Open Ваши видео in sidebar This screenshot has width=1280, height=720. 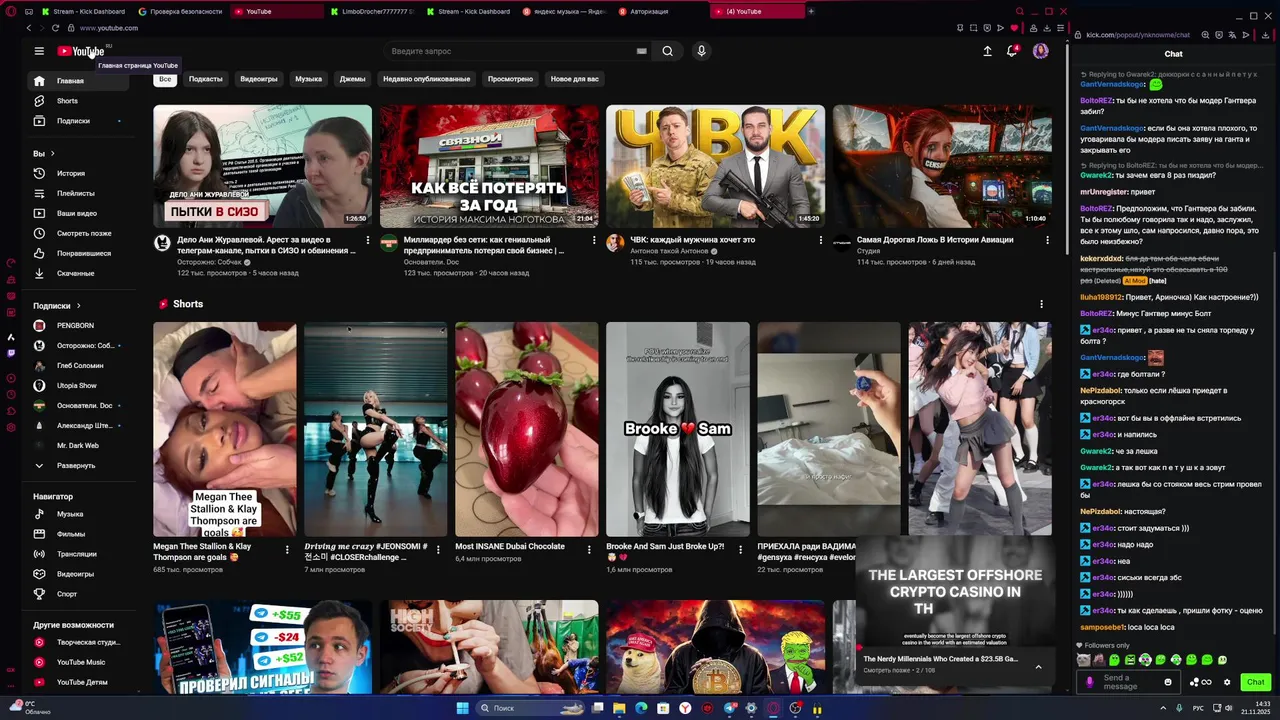coord(78,213)
